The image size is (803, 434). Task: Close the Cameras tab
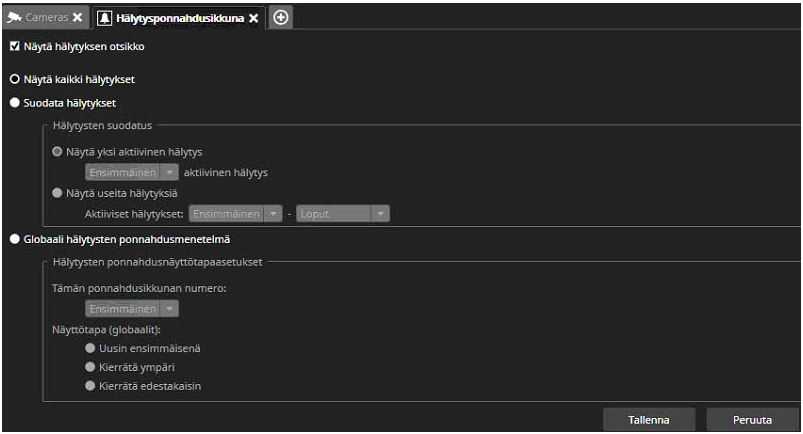coord(78,18)
